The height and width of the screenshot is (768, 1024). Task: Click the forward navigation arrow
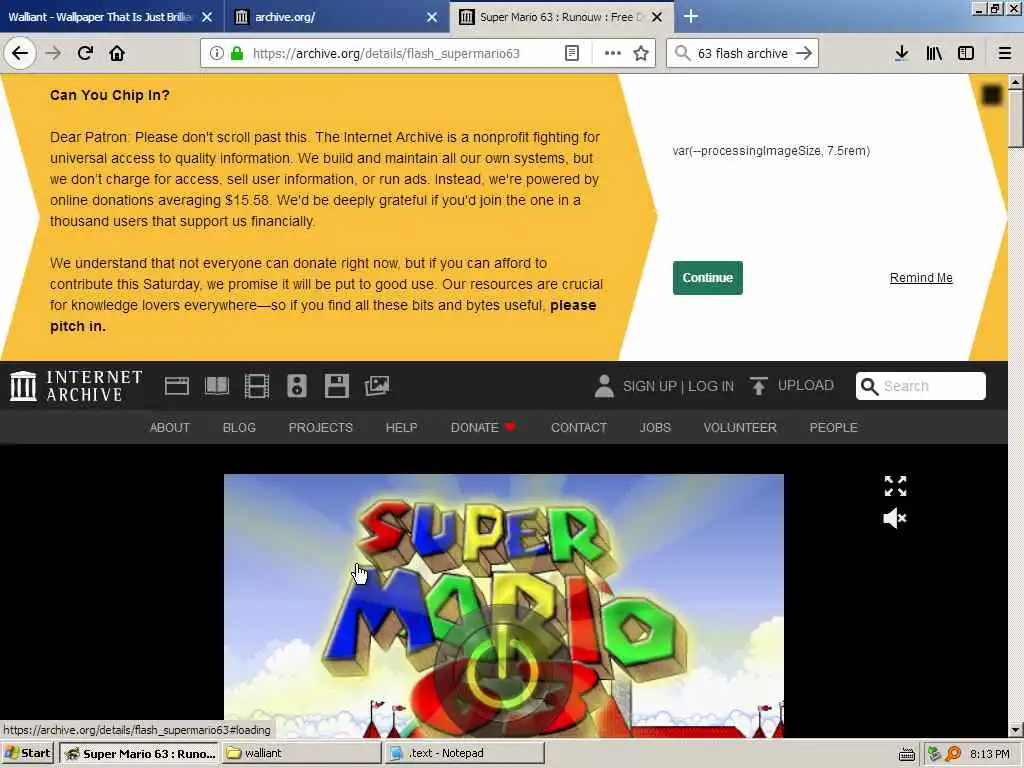pyautogui.click(x=53, y=53)
